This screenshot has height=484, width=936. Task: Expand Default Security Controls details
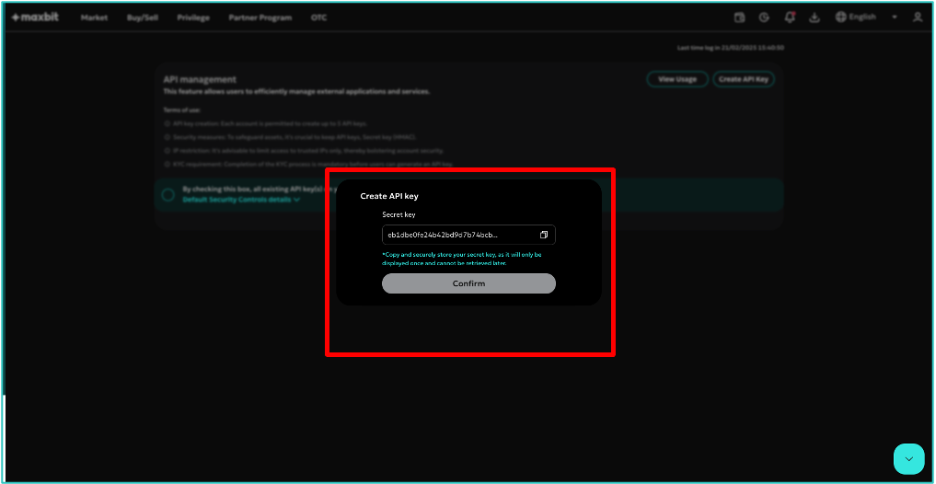[241, 200]
